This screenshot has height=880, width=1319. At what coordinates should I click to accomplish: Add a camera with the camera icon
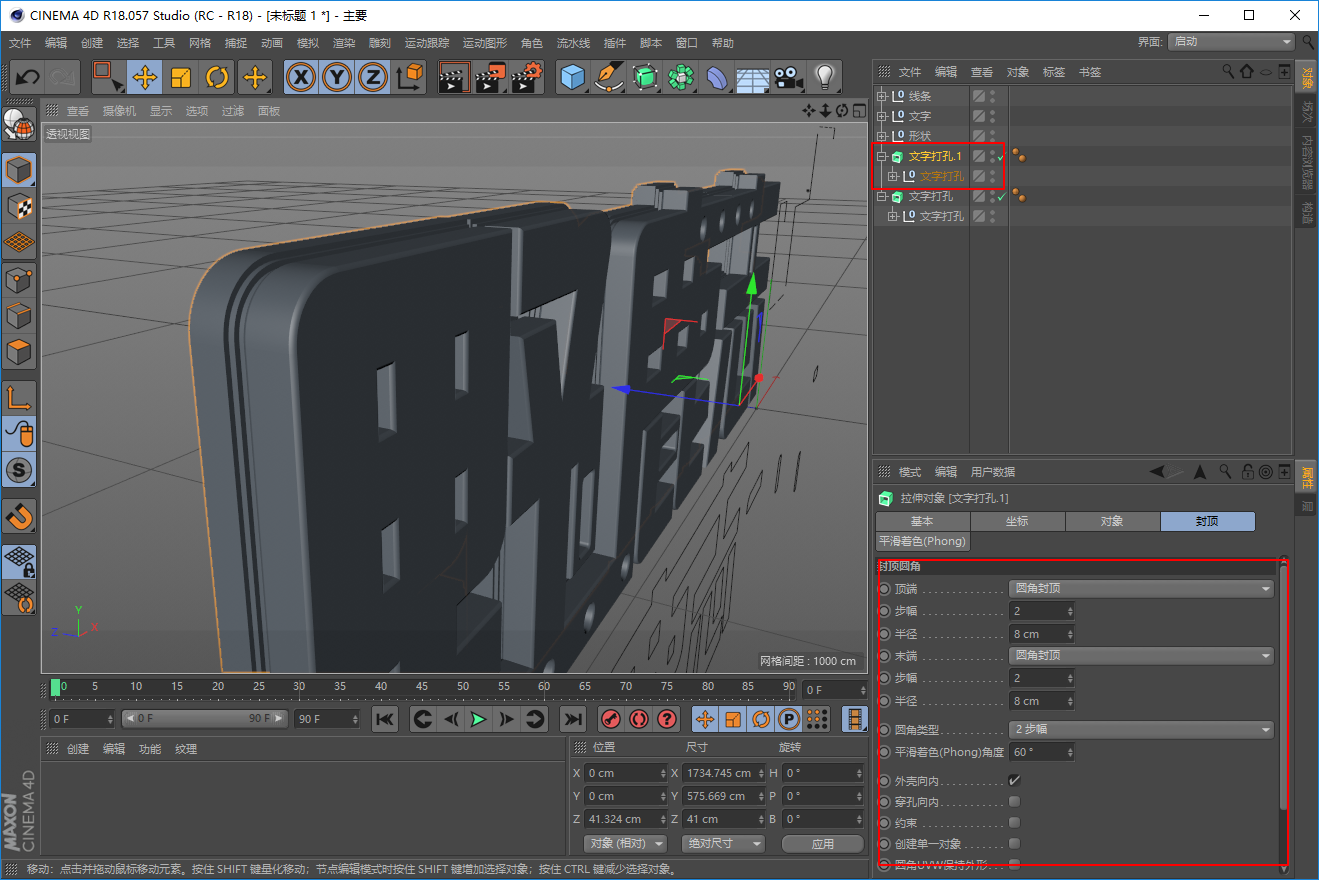[787, 77]
